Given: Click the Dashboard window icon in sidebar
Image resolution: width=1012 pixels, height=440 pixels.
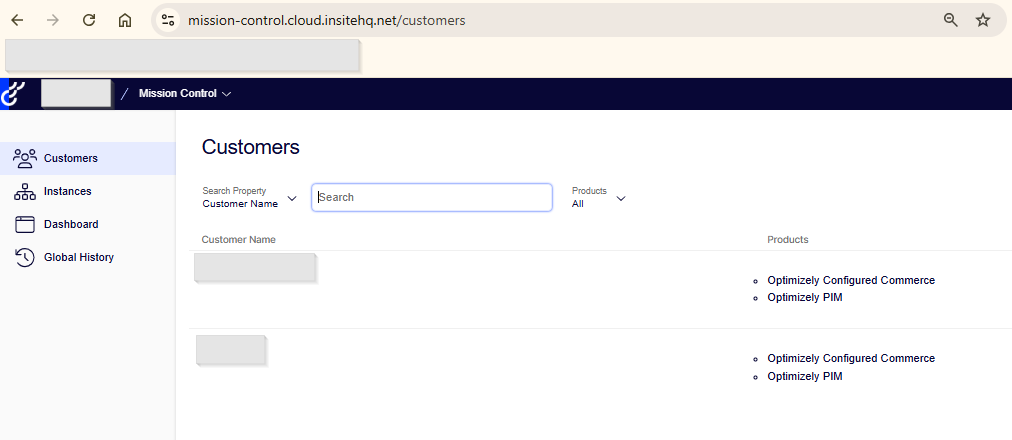Looking at the screenshot, I should point(25,224).
